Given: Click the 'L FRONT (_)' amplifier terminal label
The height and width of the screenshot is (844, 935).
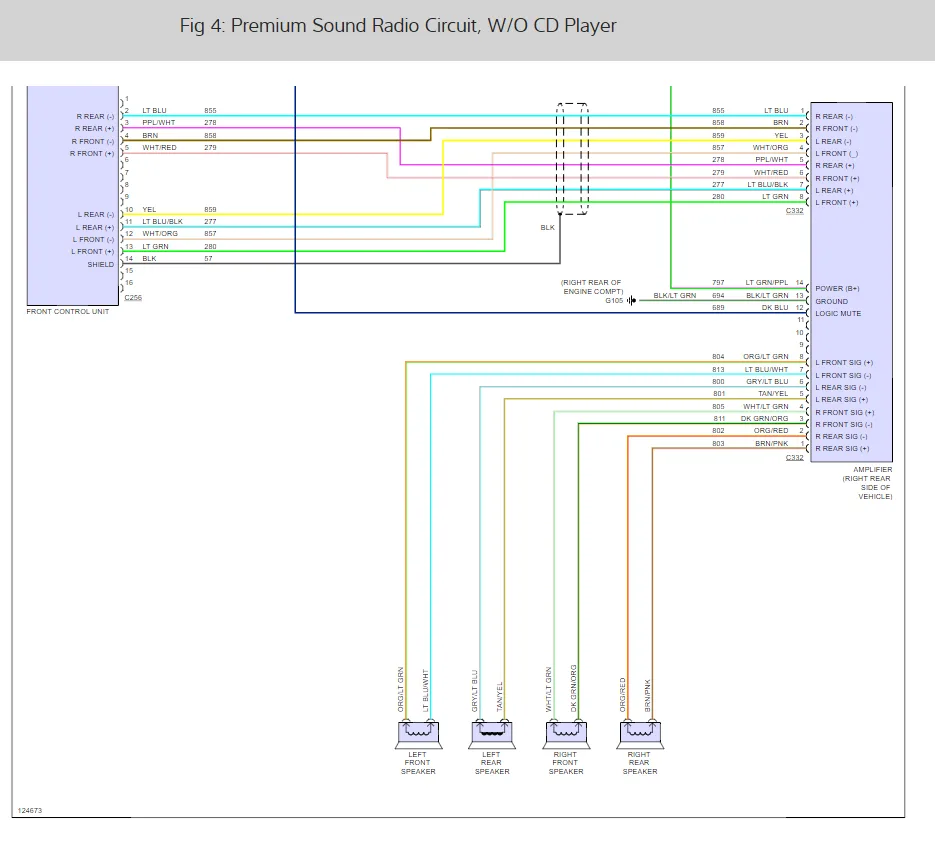Looking at the screenshot, I should point(837,154).
